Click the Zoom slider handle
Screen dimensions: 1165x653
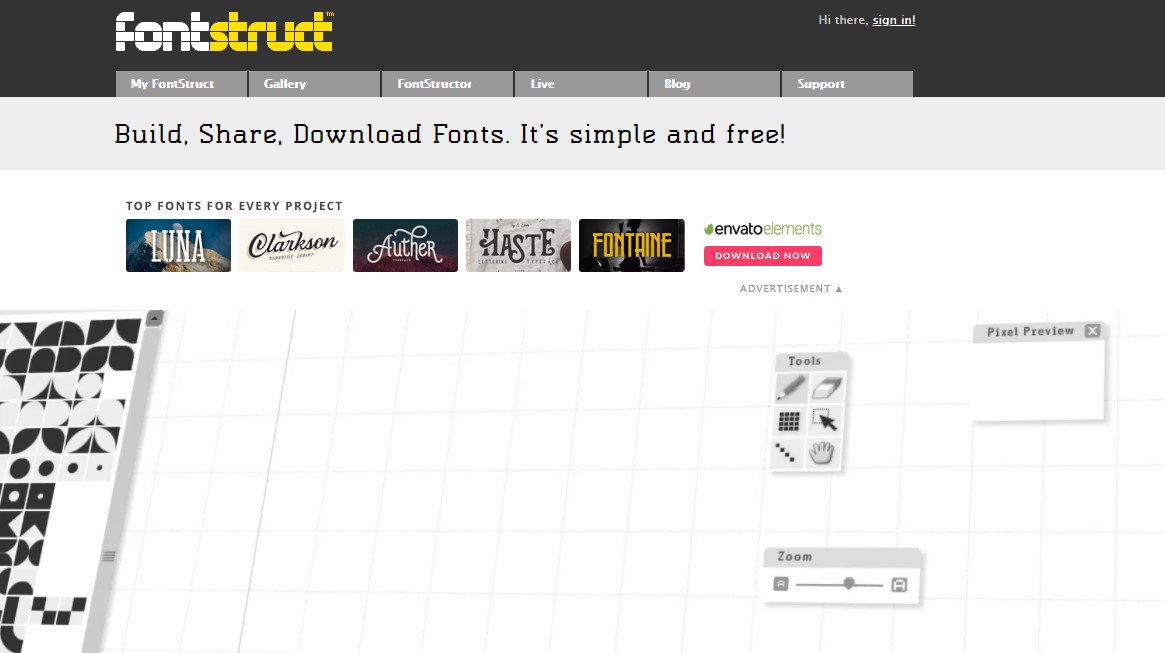848,584
